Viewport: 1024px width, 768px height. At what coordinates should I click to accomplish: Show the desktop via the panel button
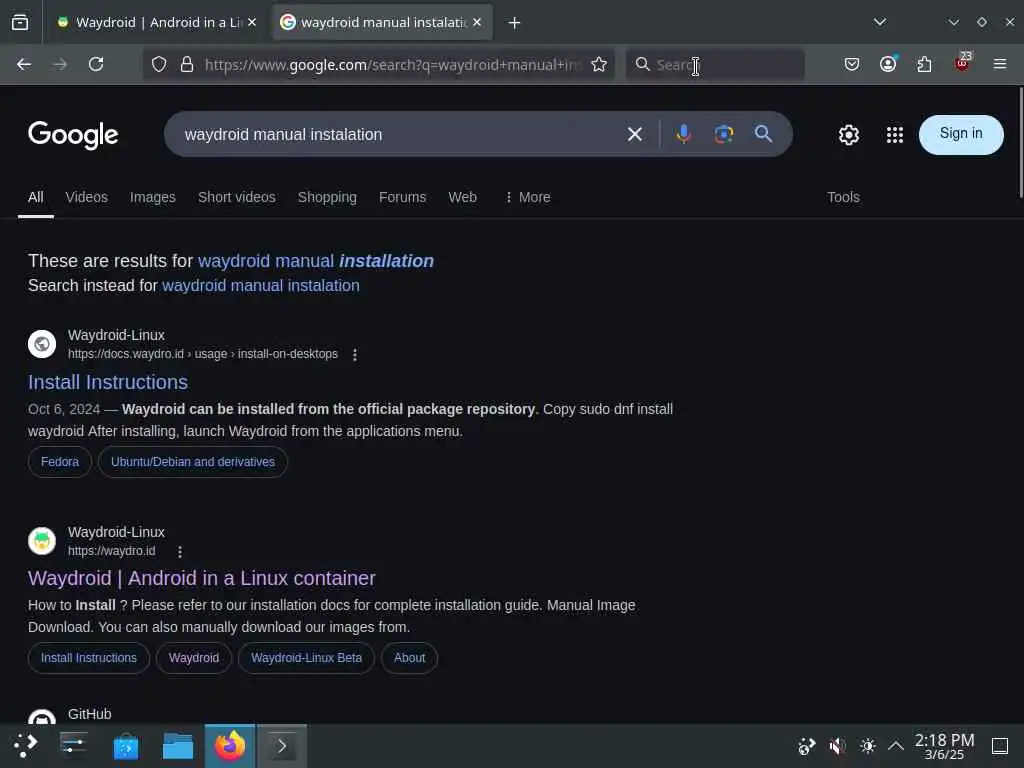point(1000,746)
